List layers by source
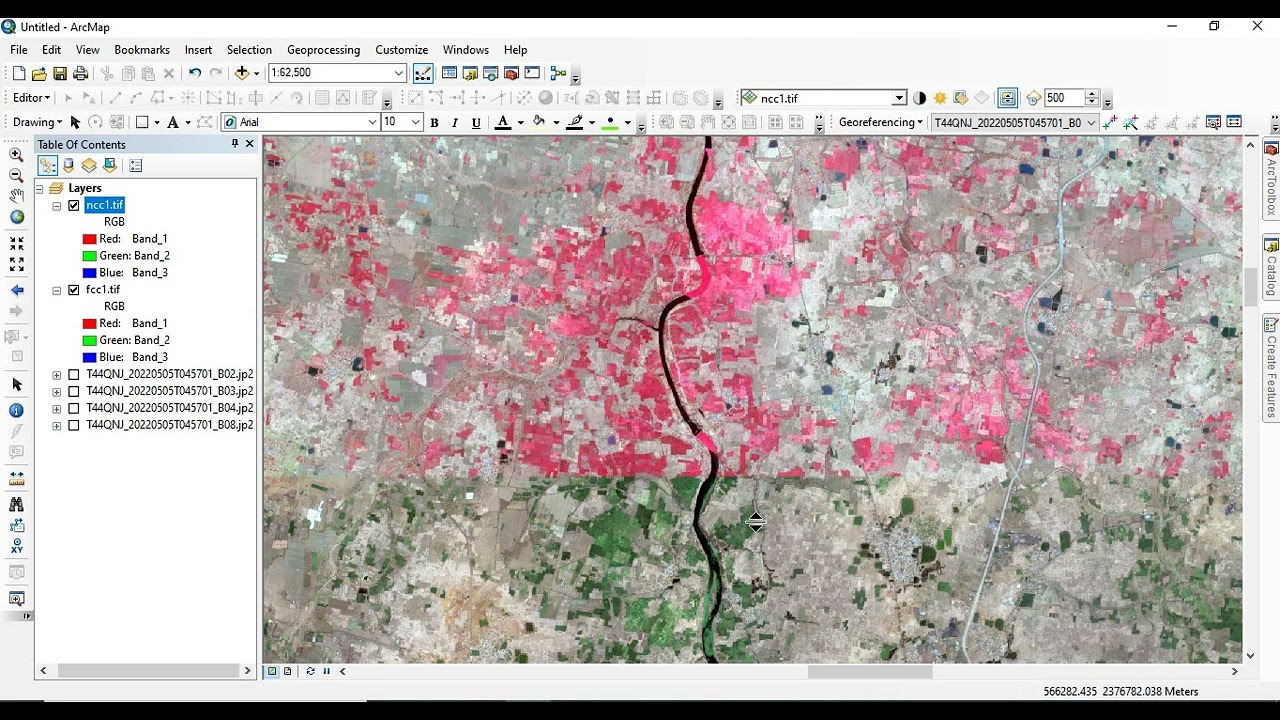Image resolution: width=1280 pixels, height=720 pixels. (x=68, y=166)
